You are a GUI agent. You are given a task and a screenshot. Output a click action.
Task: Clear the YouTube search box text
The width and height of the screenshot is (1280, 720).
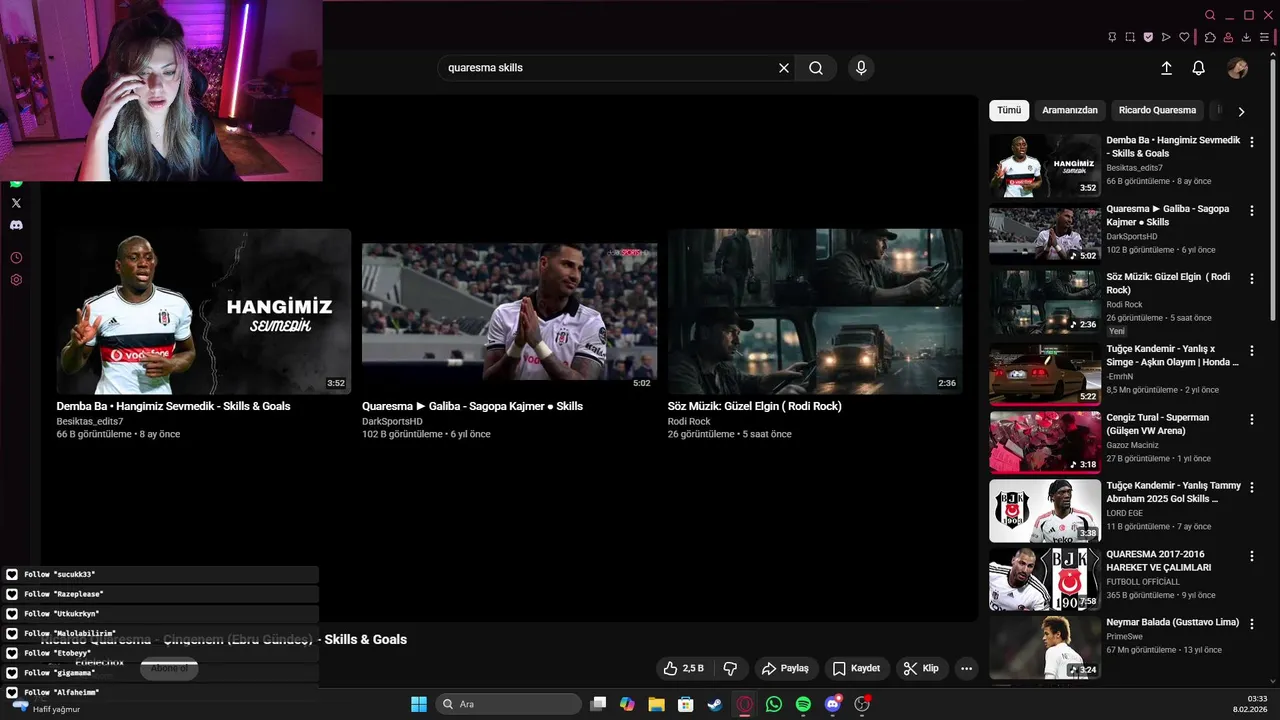tap(784, 68)
